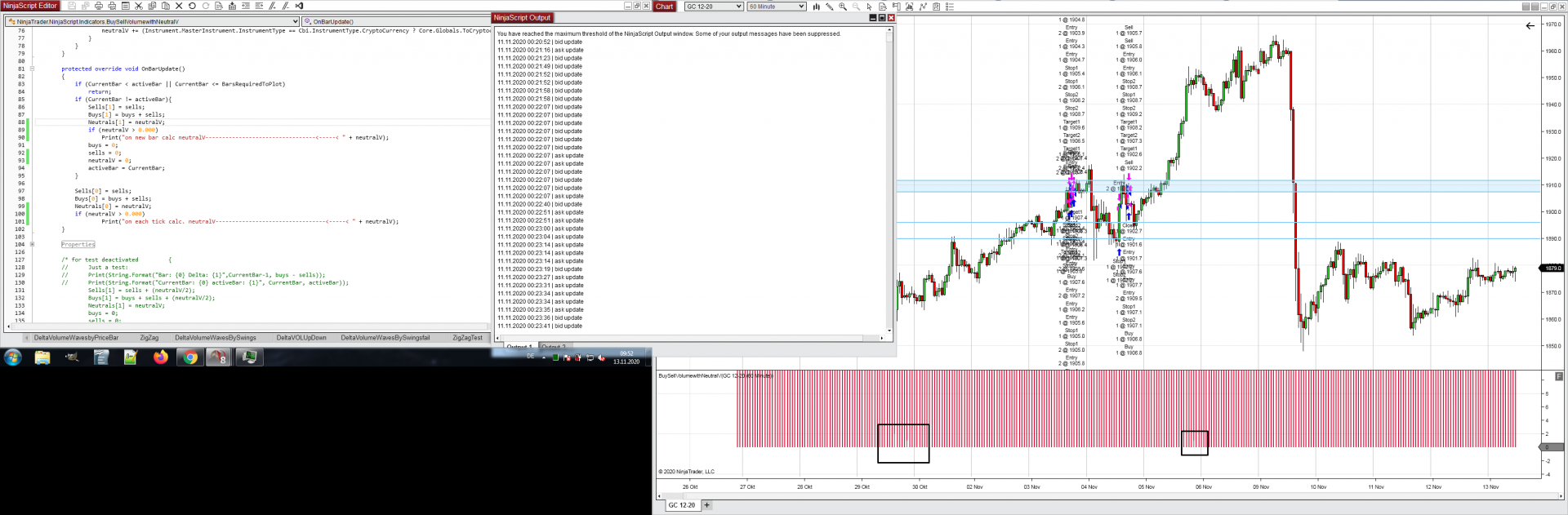Click the Zoom In magnifier on chart
This screenshot has height=515, width=1568.
843,7
